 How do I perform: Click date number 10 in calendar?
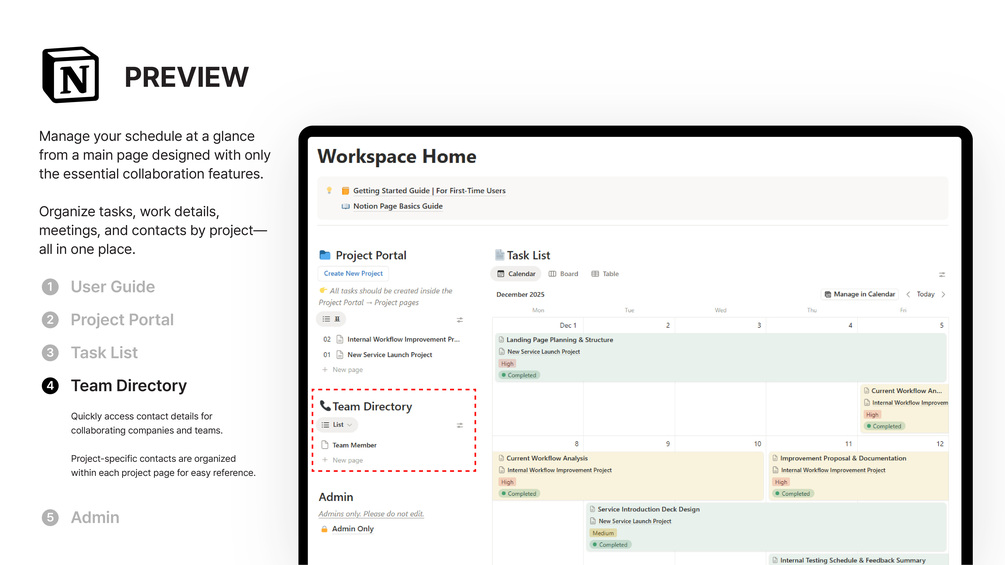coord(758,444)
